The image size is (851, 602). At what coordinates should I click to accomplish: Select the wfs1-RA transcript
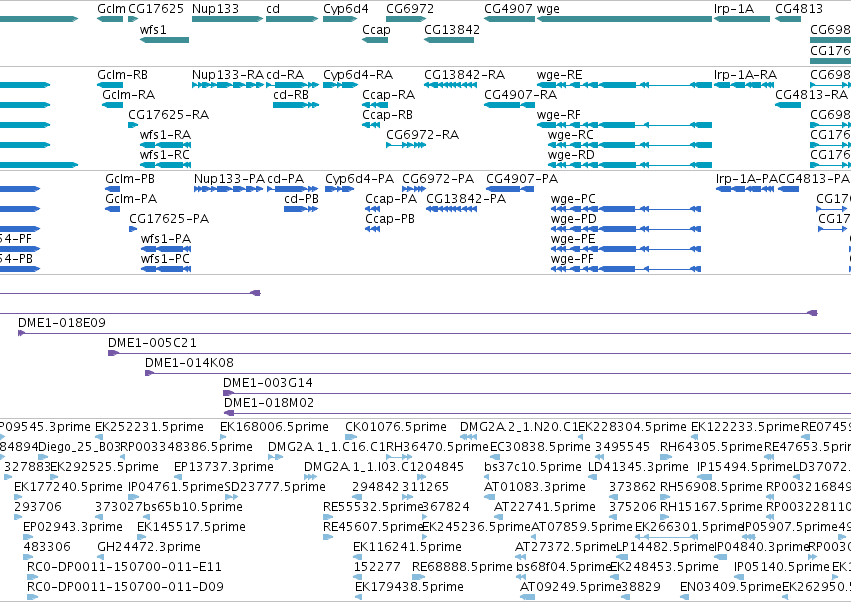pyautogui.click(x=166, y=145)
